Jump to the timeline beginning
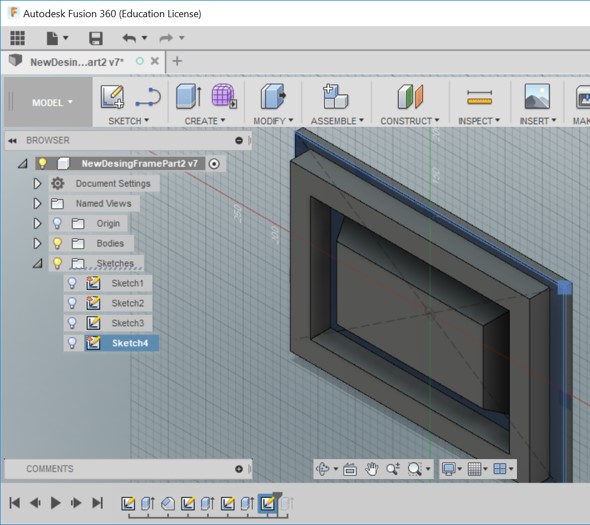This screenshot has width=590, height=525. [15, 503]
